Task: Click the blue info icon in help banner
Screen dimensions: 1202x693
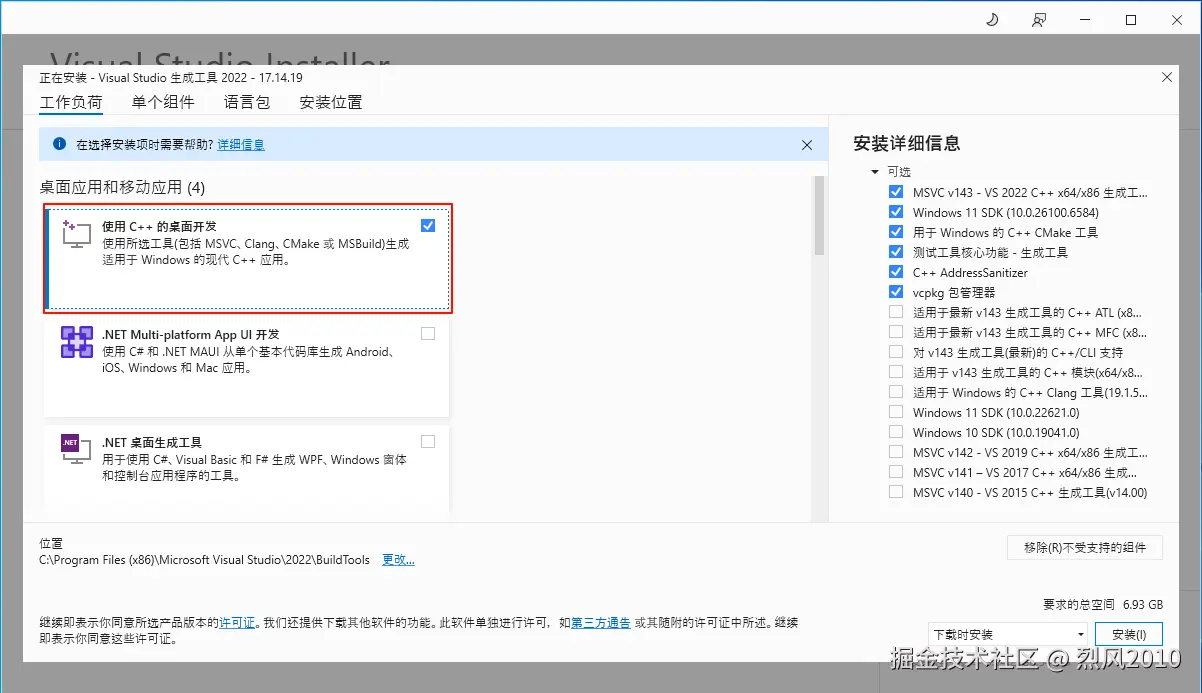Action: point(59,144)
